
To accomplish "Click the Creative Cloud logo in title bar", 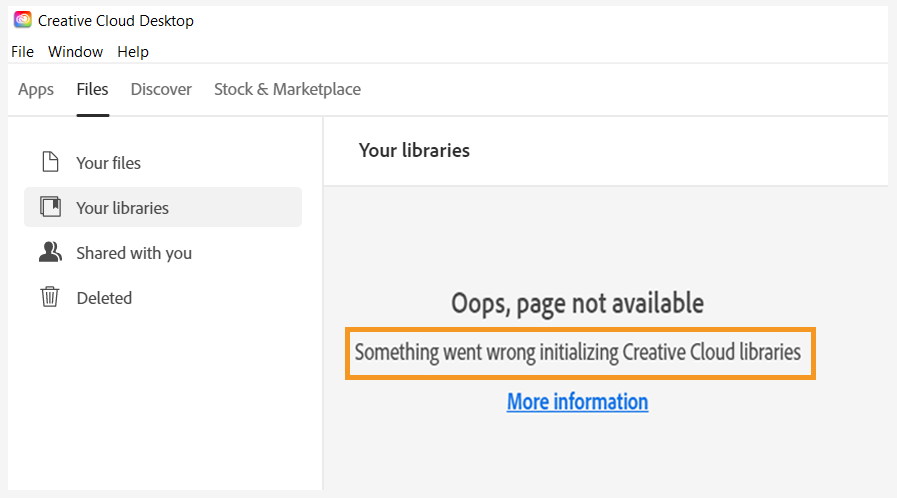I will point(22,20).
